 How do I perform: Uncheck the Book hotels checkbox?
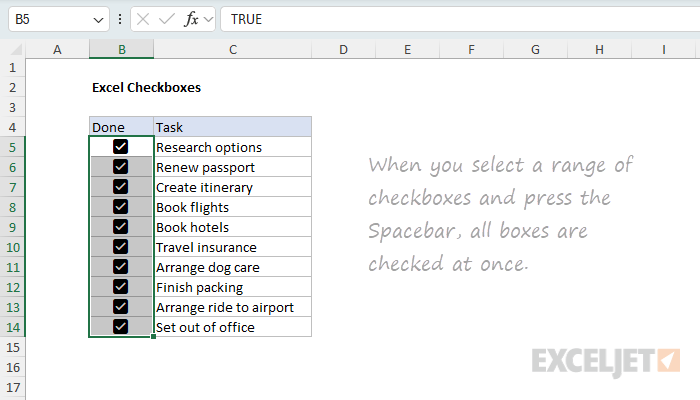(121, 226)
